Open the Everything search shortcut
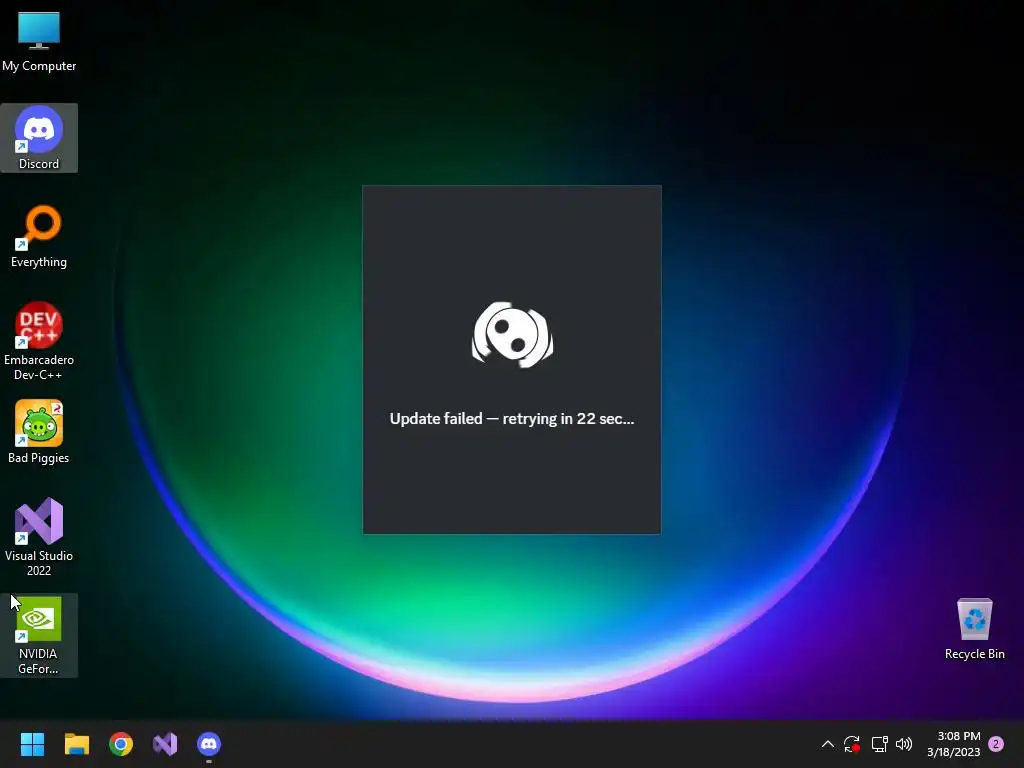Screen dimensions: 1024x768 pos(39,236)
